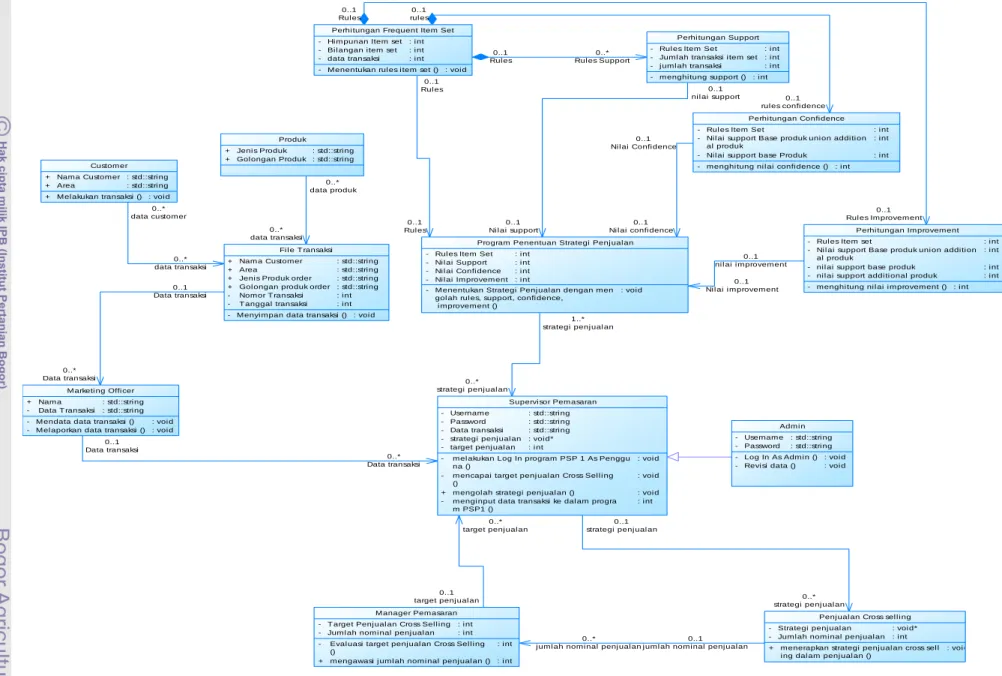Select the Supervisor Pemasaran class title
The width and height of the screenshot is (1002, 676).
point(552,402)
